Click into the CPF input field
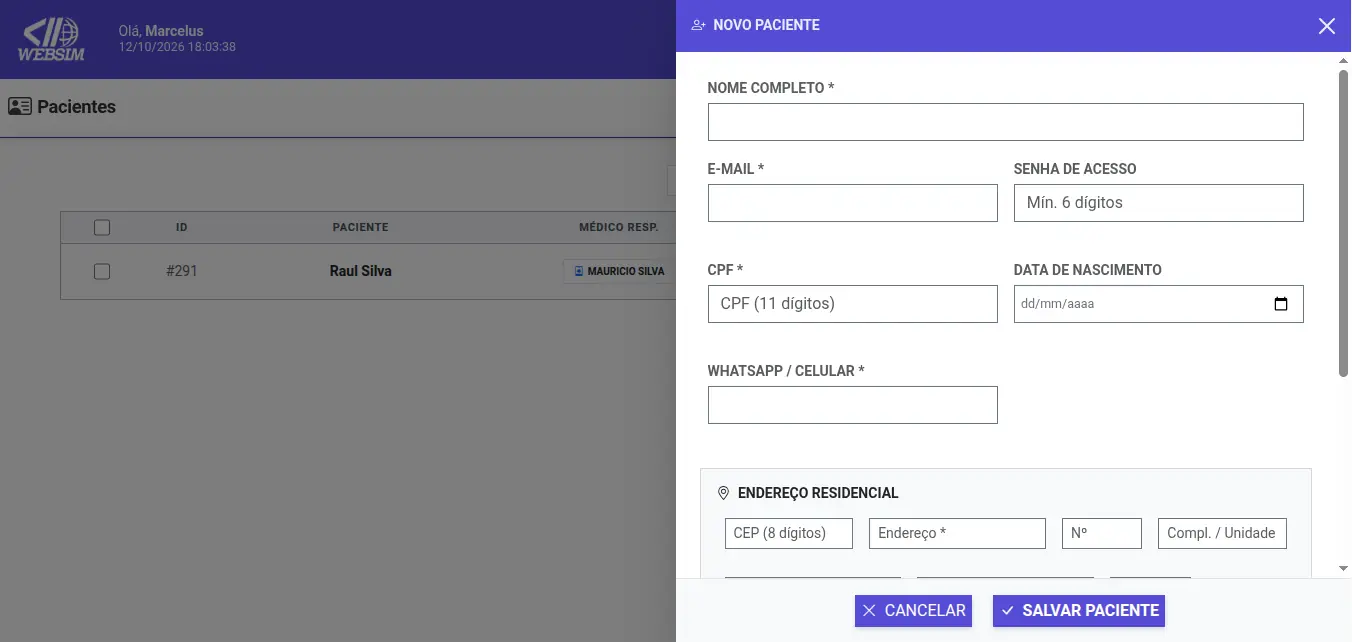The image size is (1352, 642). pyautogui.click(x=853, y=304)
